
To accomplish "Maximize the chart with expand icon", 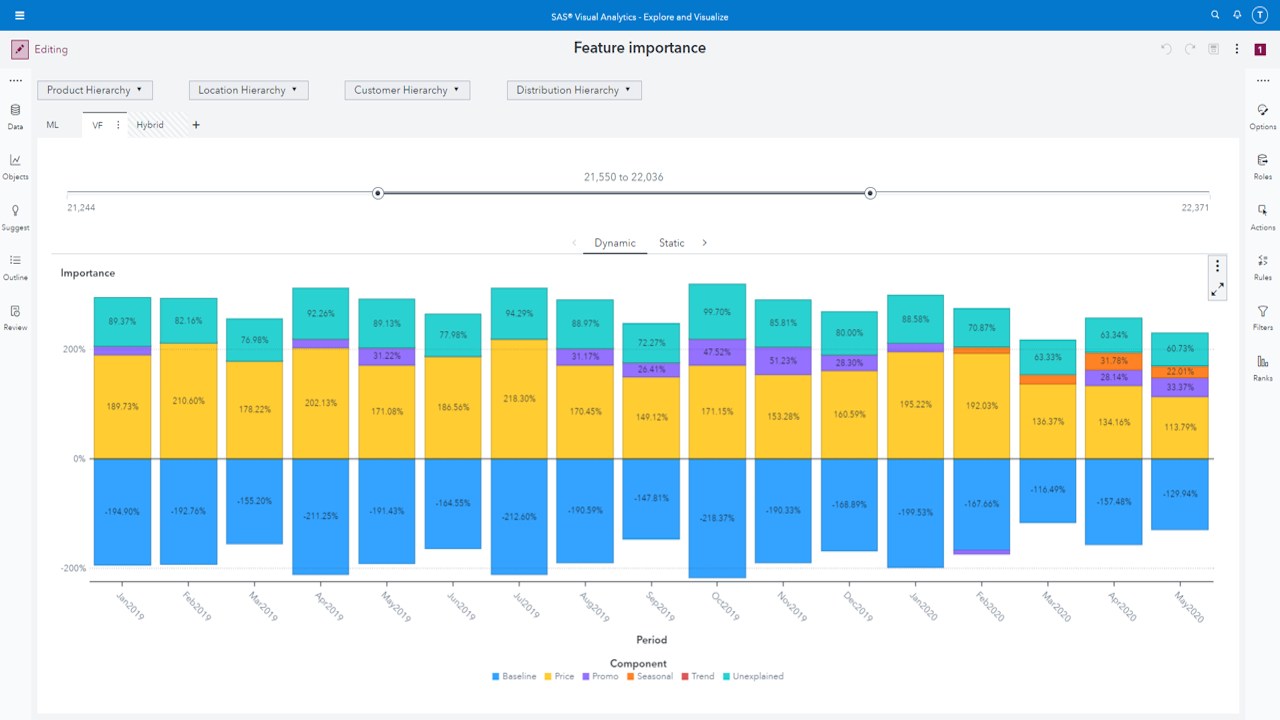I will click(1217, 290).
